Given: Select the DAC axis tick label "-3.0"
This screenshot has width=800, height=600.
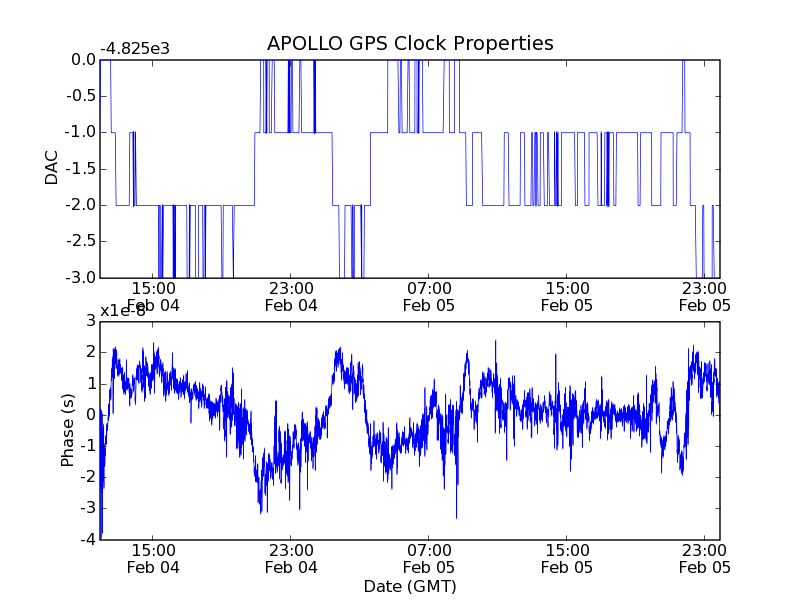Looking at the screenshot, I should tap(81, 278).
